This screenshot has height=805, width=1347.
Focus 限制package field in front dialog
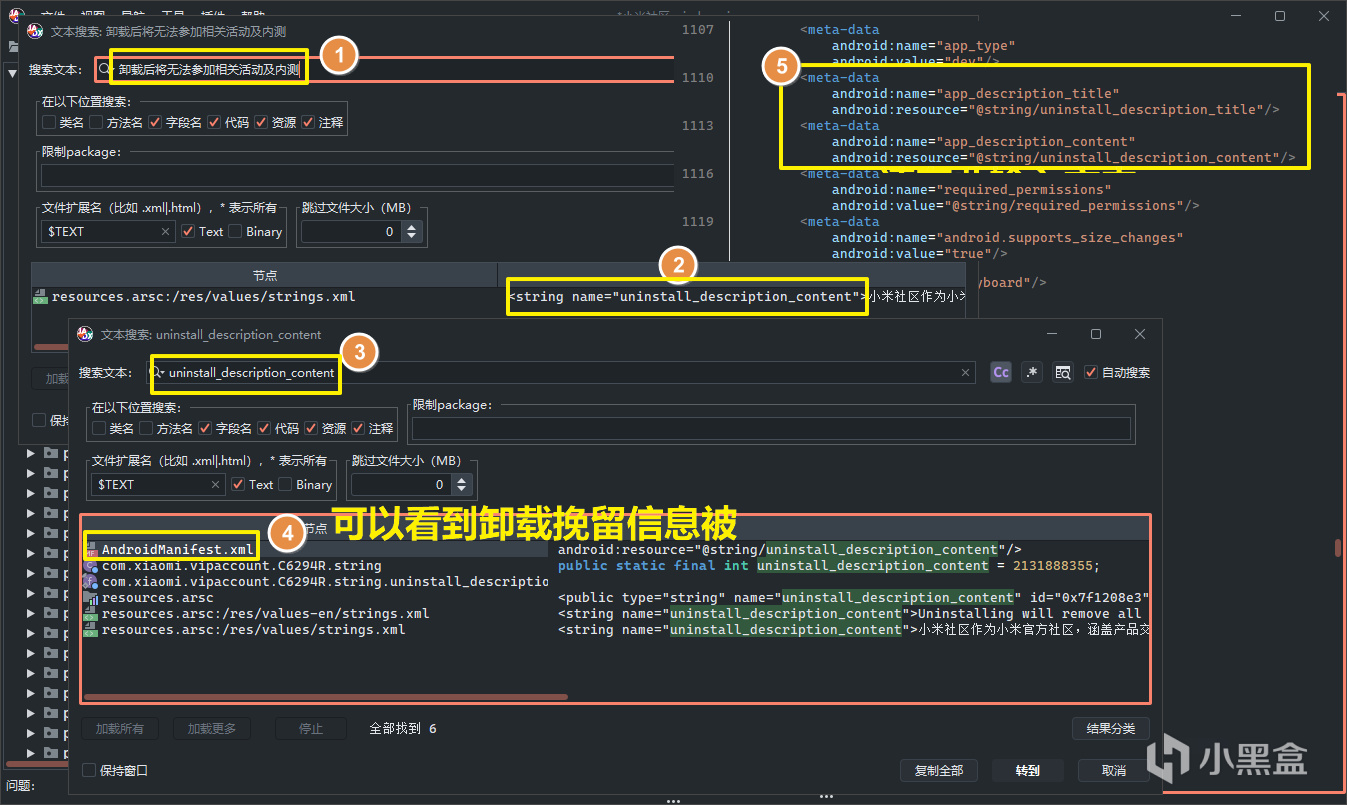tap(771, 429)
